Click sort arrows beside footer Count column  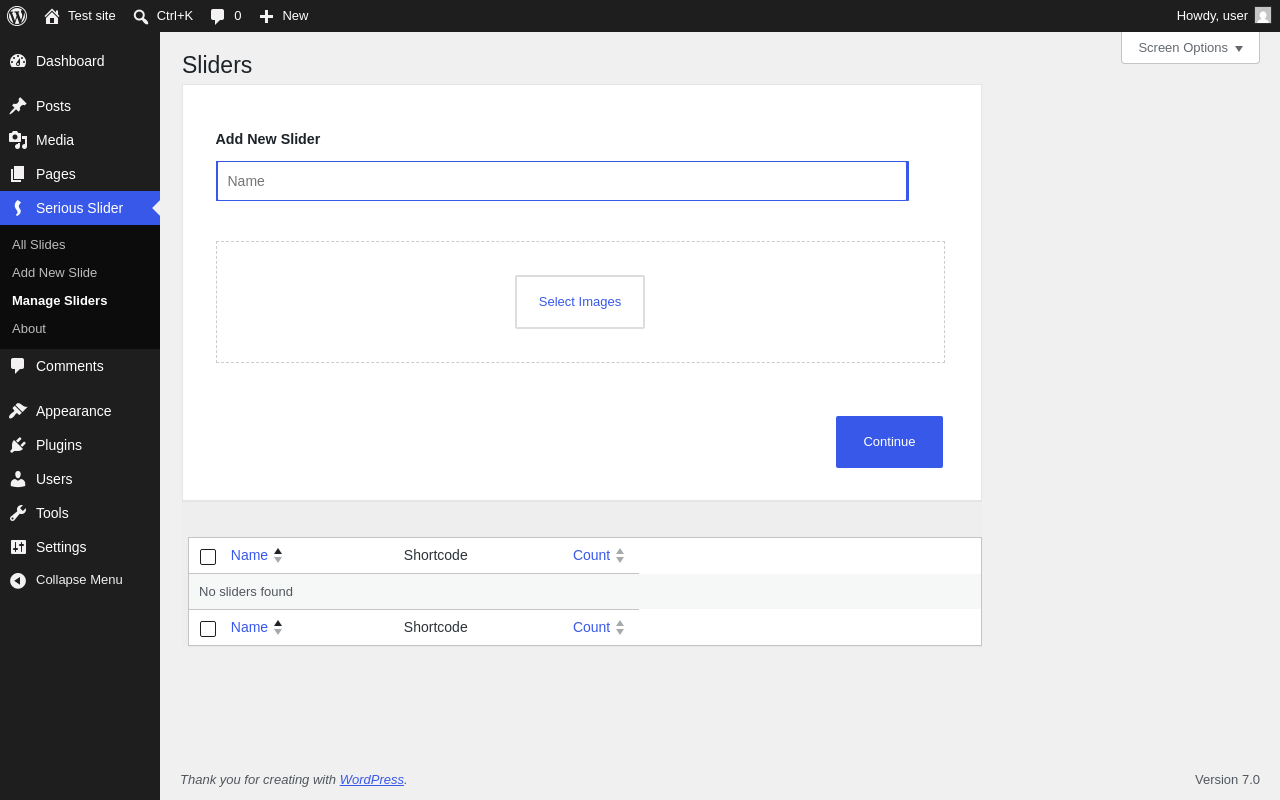click(620, 627)
